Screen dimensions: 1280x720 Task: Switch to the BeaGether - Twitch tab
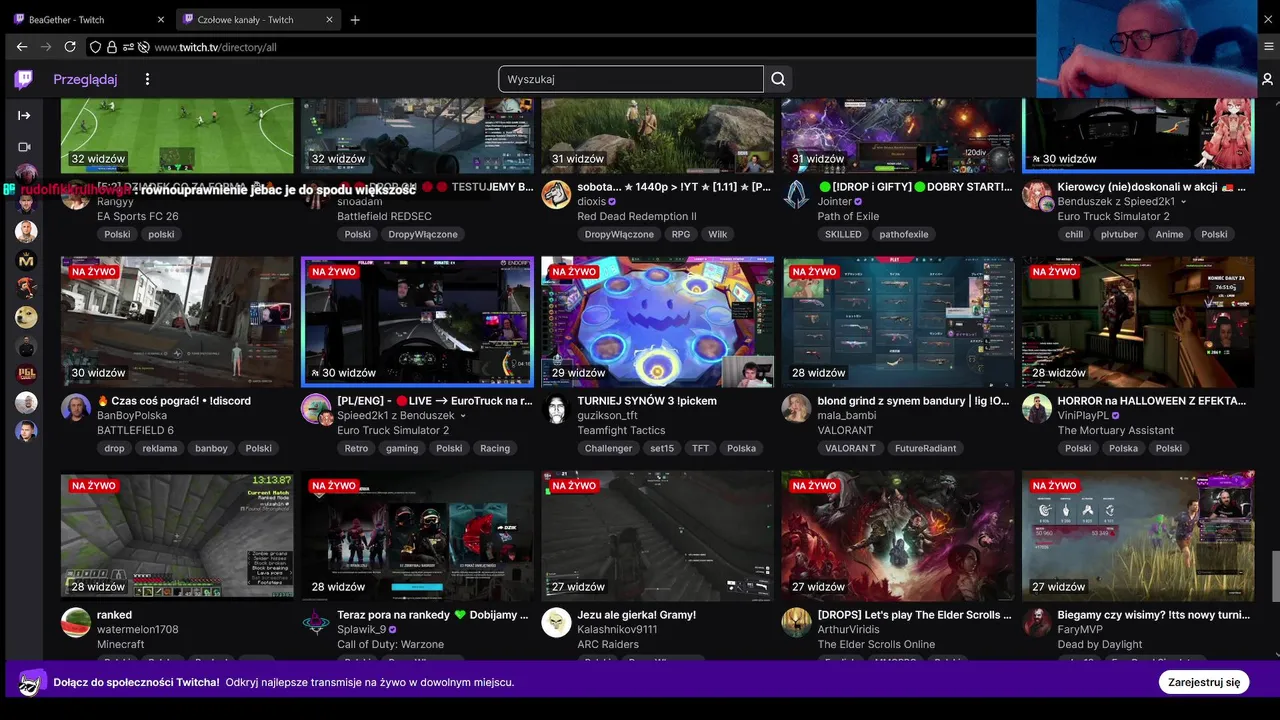(x=89, y=20)
